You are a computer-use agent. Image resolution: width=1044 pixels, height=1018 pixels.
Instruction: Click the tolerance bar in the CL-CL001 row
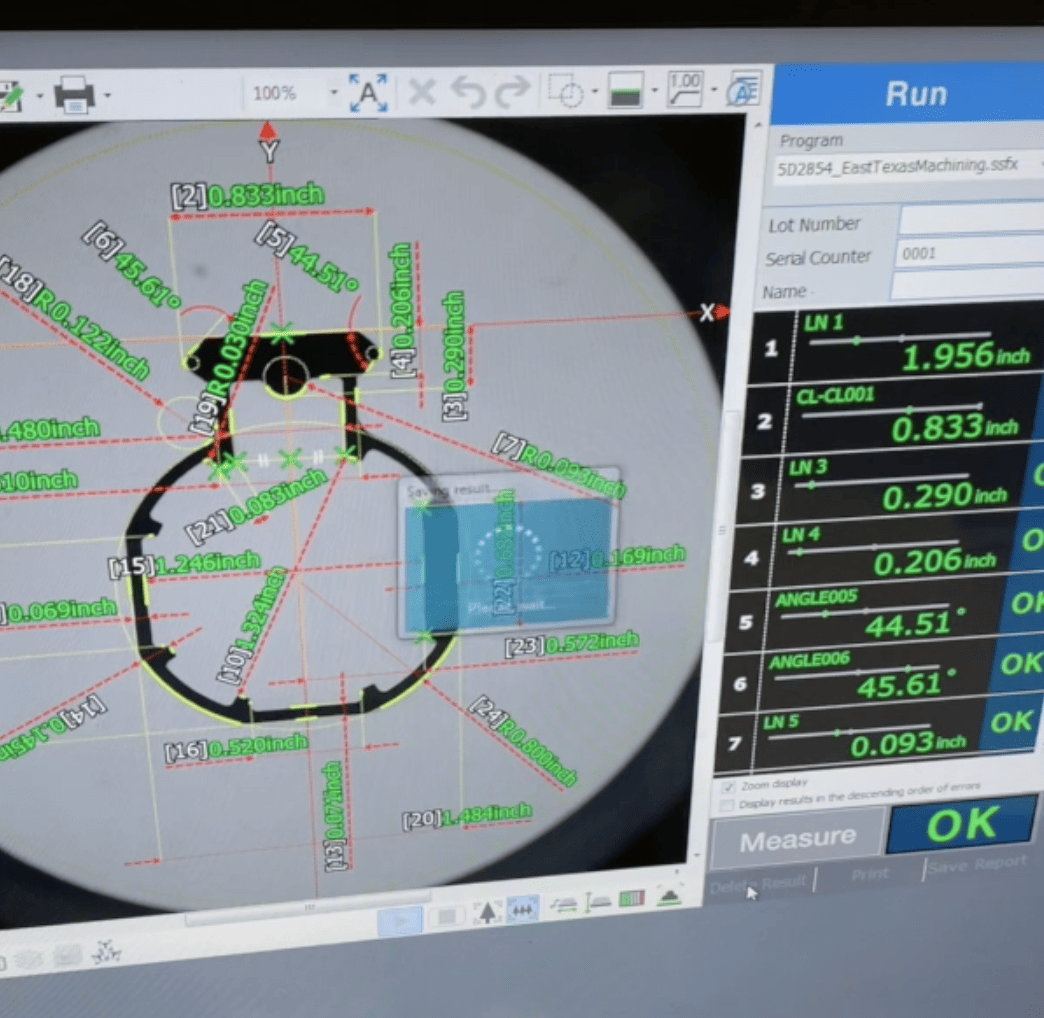coord(892,411)
